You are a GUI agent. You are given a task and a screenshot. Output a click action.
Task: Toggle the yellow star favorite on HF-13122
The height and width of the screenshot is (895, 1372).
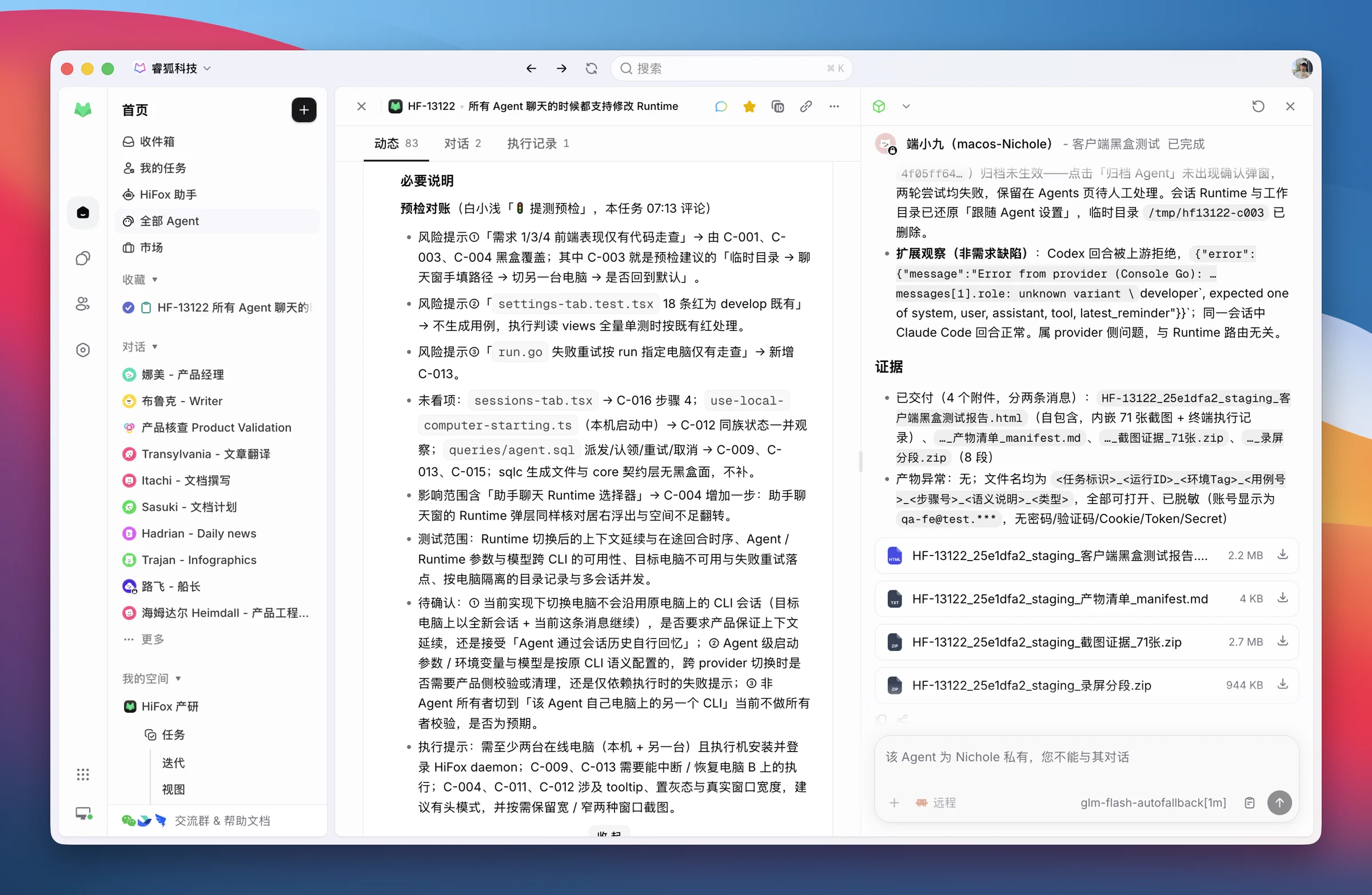(x=749, y=106)
